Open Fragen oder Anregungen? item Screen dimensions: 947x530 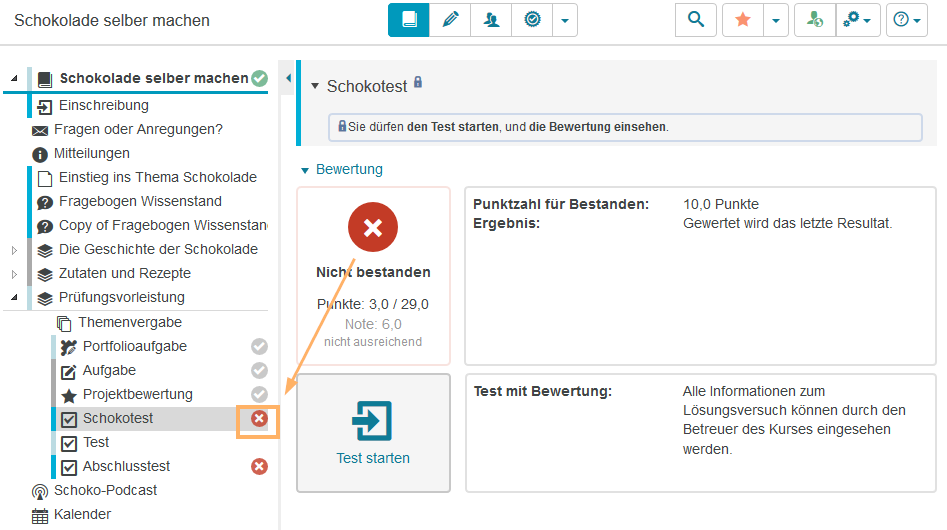pyautogui.click(x=138, y=129)
